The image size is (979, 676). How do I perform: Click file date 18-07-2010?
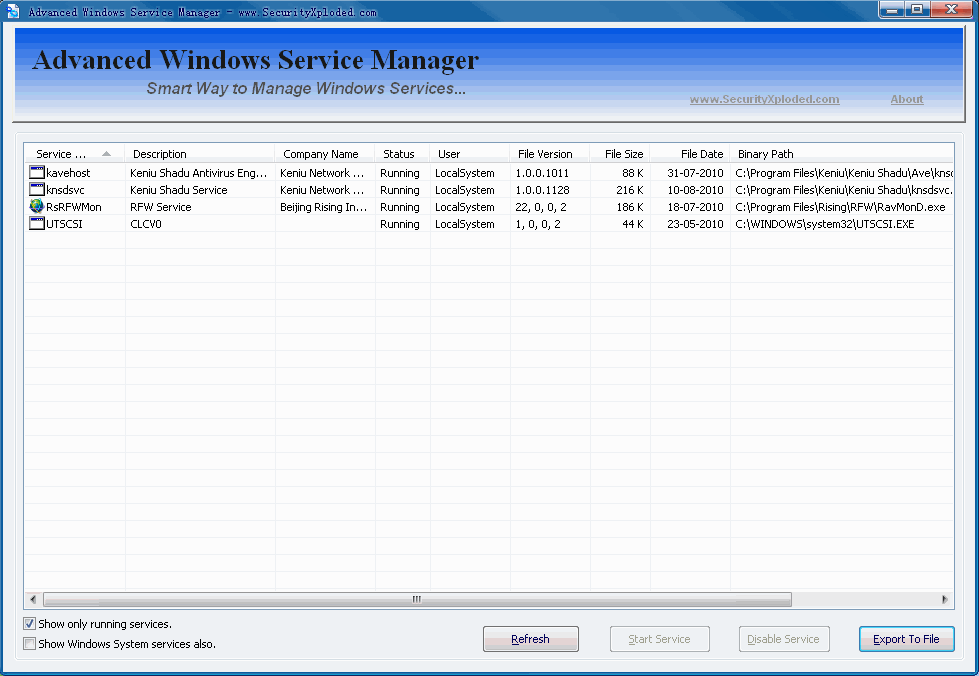(695, 207)
